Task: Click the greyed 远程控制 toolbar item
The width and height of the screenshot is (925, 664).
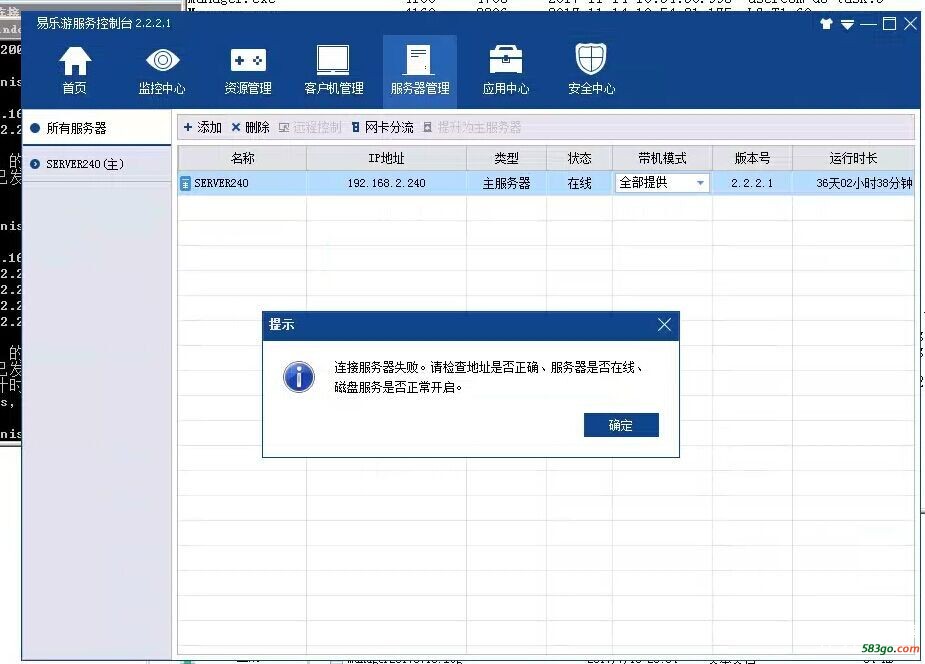Action: [310, 127]
